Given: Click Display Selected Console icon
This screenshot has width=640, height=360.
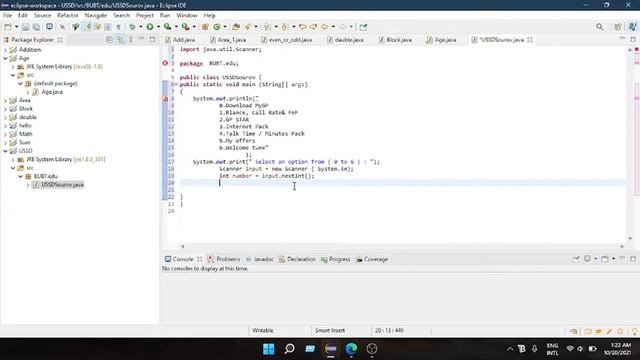Looking at the screenshot, I should coord(587,259).
